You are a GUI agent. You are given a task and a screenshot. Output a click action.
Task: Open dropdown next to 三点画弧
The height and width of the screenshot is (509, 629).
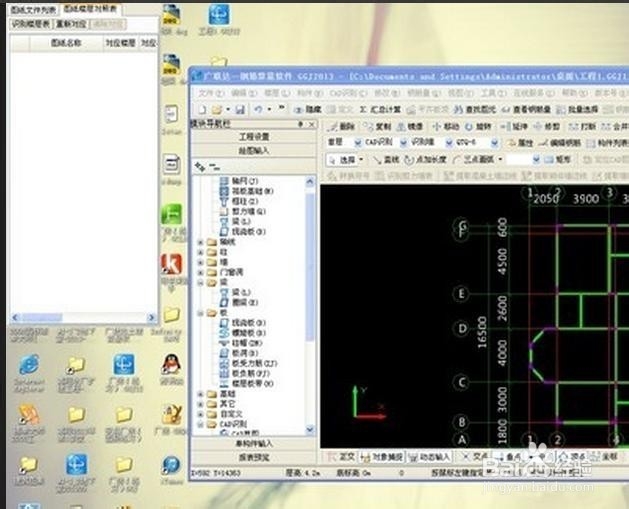(500, 160)
